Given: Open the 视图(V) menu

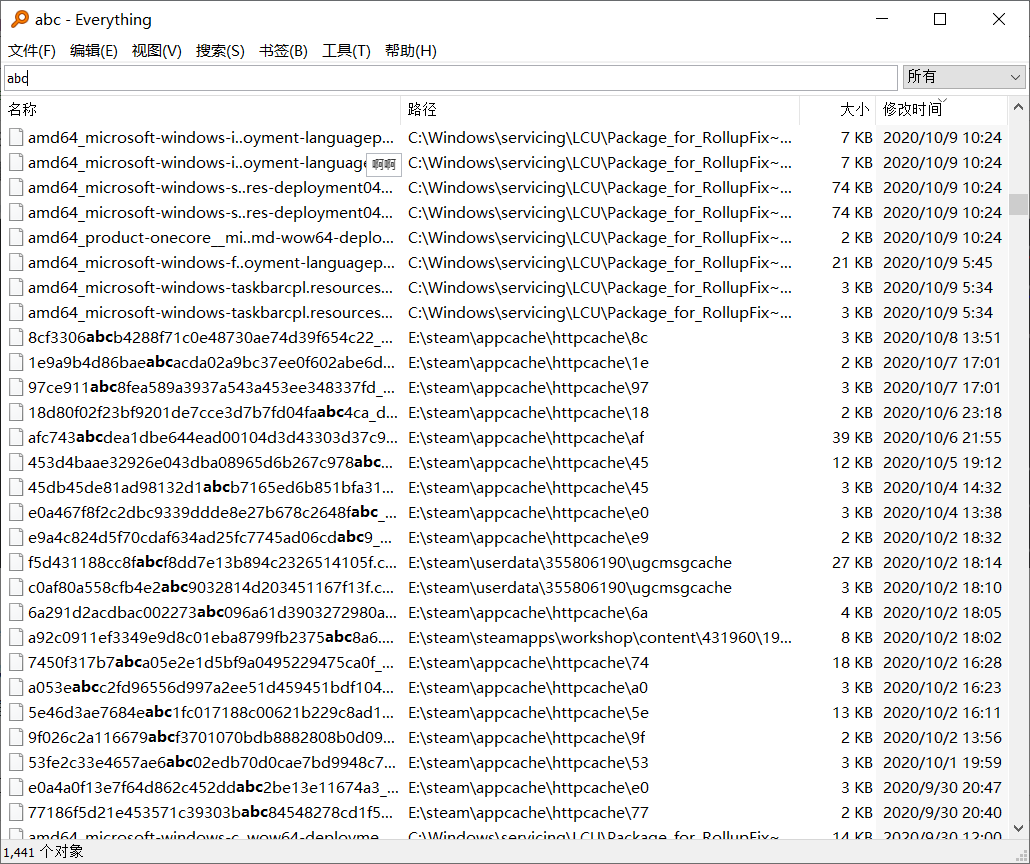Looking at the screenshot, I should [x=156, y=51].
